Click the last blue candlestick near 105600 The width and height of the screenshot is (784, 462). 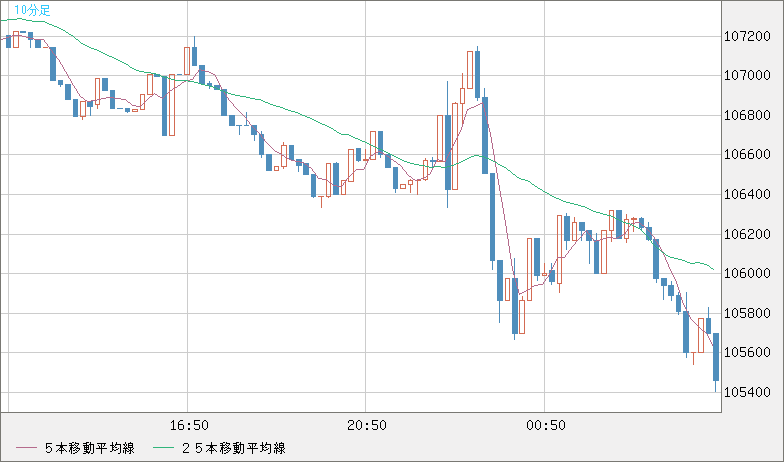click(x=716, y=356)
